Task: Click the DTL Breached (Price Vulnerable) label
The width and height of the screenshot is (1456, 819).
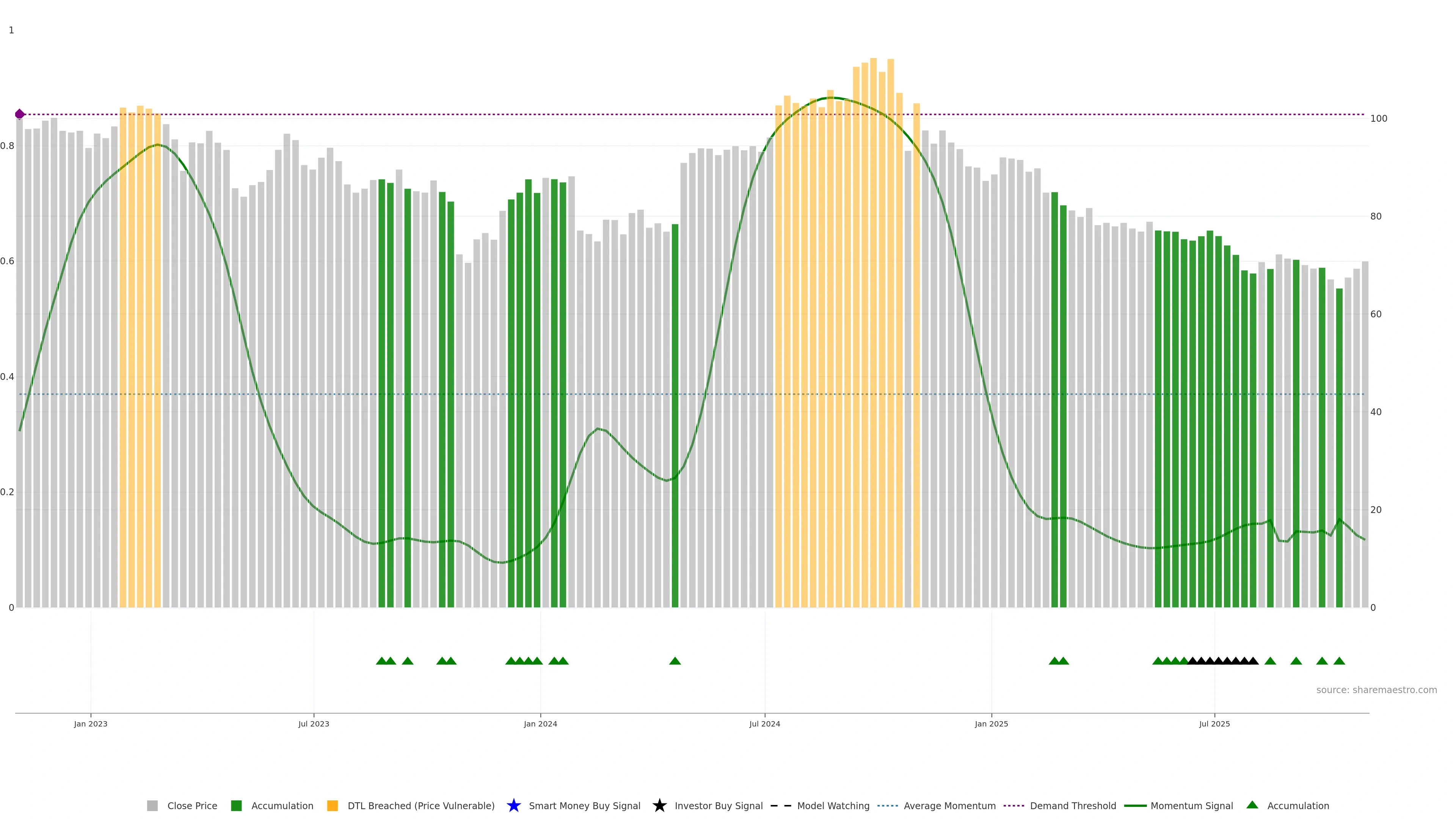Action: [420, 805]
